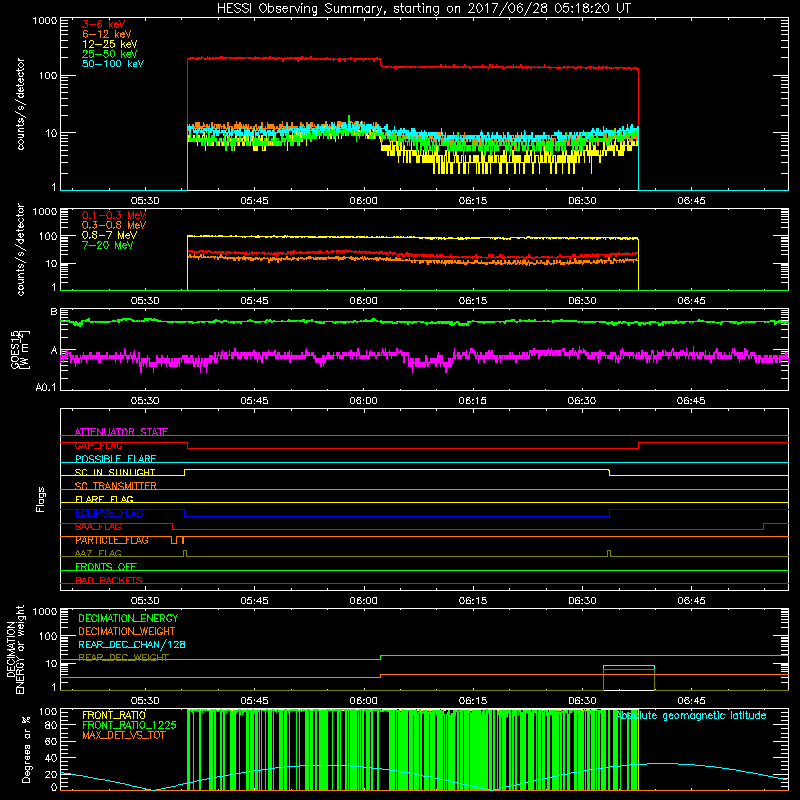Click the HESSI Observing Summary title text
This screenshot has width=800, height=800.
[424, 8]
